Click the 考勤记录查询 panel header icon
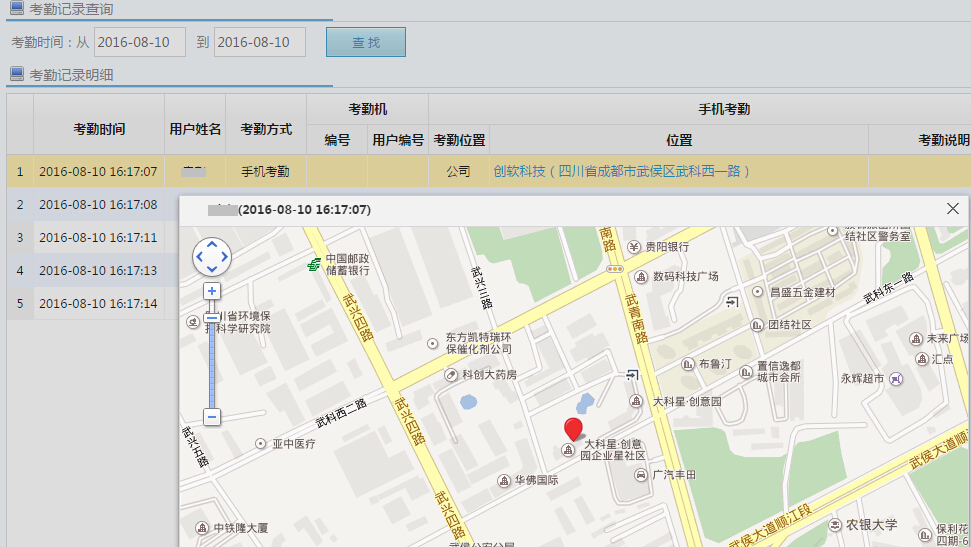The width and height of the screenshot is (971, 547). coord(17,9)
